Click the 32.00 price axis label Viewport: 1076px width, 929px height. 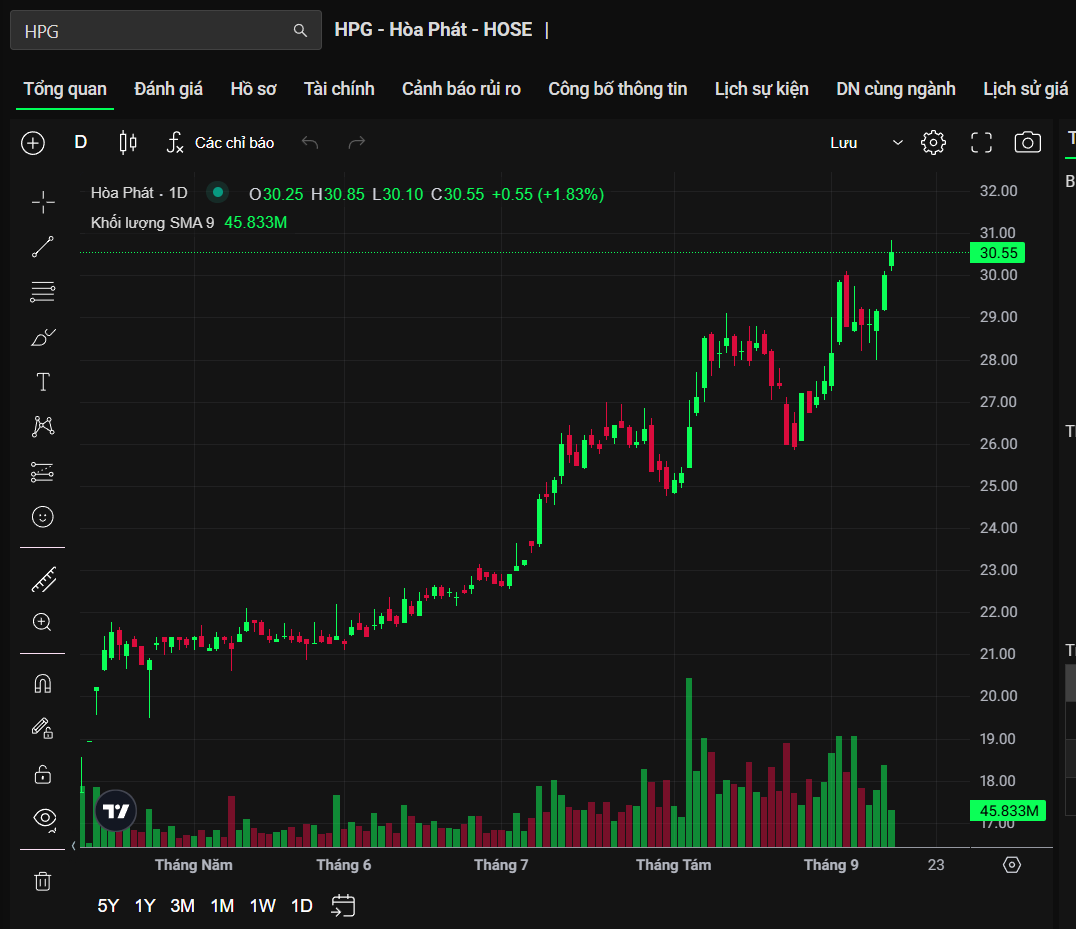tap(998, 191)
